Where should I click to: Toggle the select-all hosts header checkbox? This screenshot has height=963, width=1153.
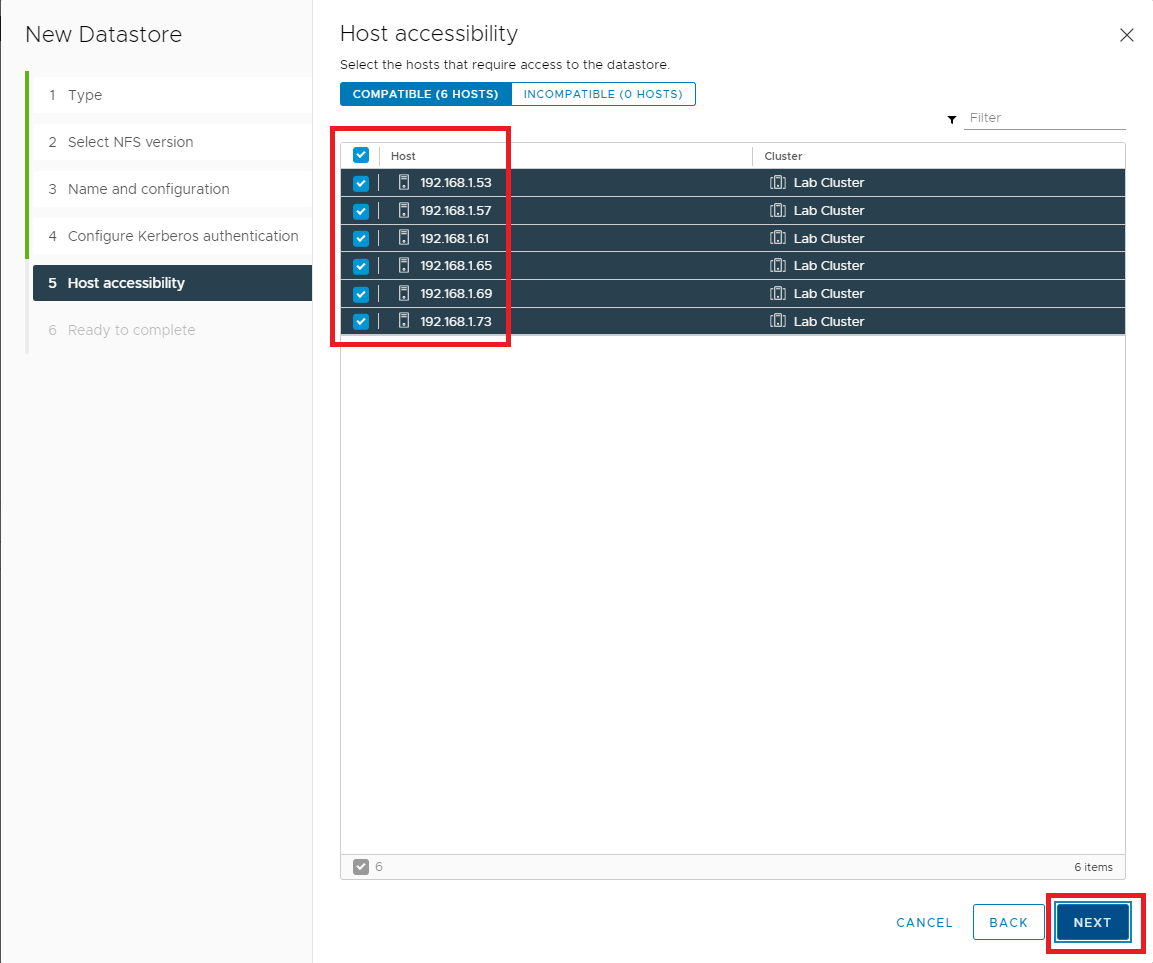pyautogui.click(x=361, y=155)
